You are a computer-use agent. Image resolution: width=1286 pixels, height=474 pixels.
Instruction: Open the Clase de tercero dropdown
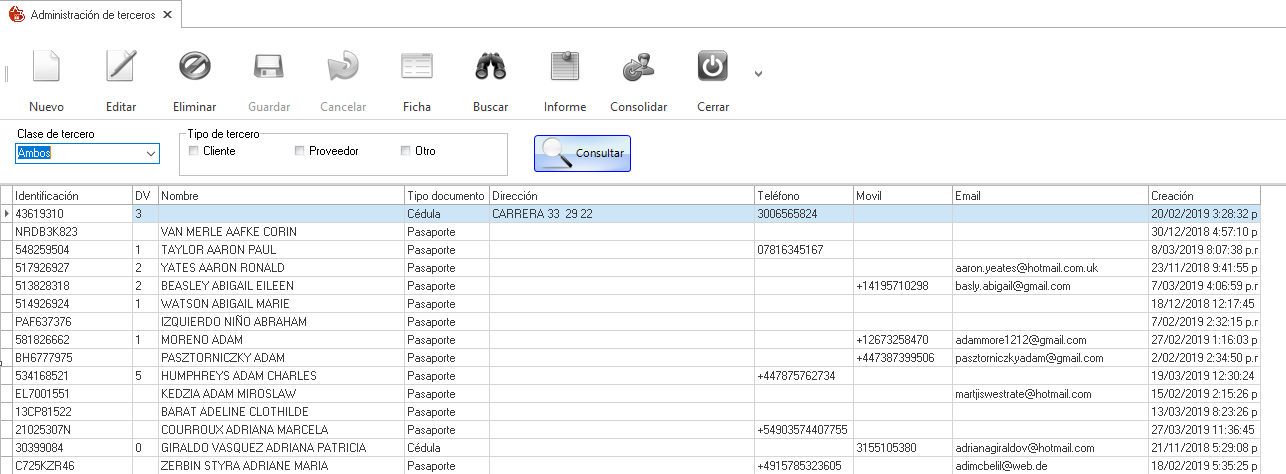[x=151, y=153]
